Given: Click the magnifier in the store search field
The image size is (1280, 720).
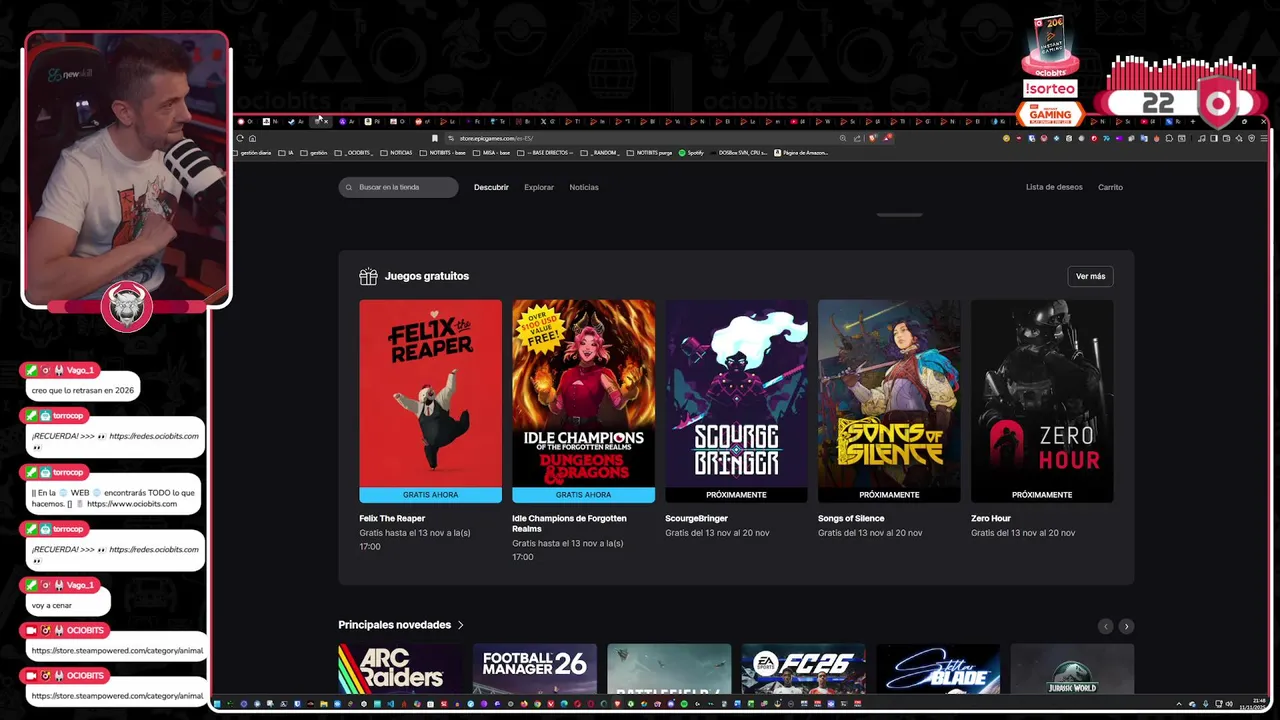Looking at the screenshot, I should pyautogui.click(x=349, y=187).
